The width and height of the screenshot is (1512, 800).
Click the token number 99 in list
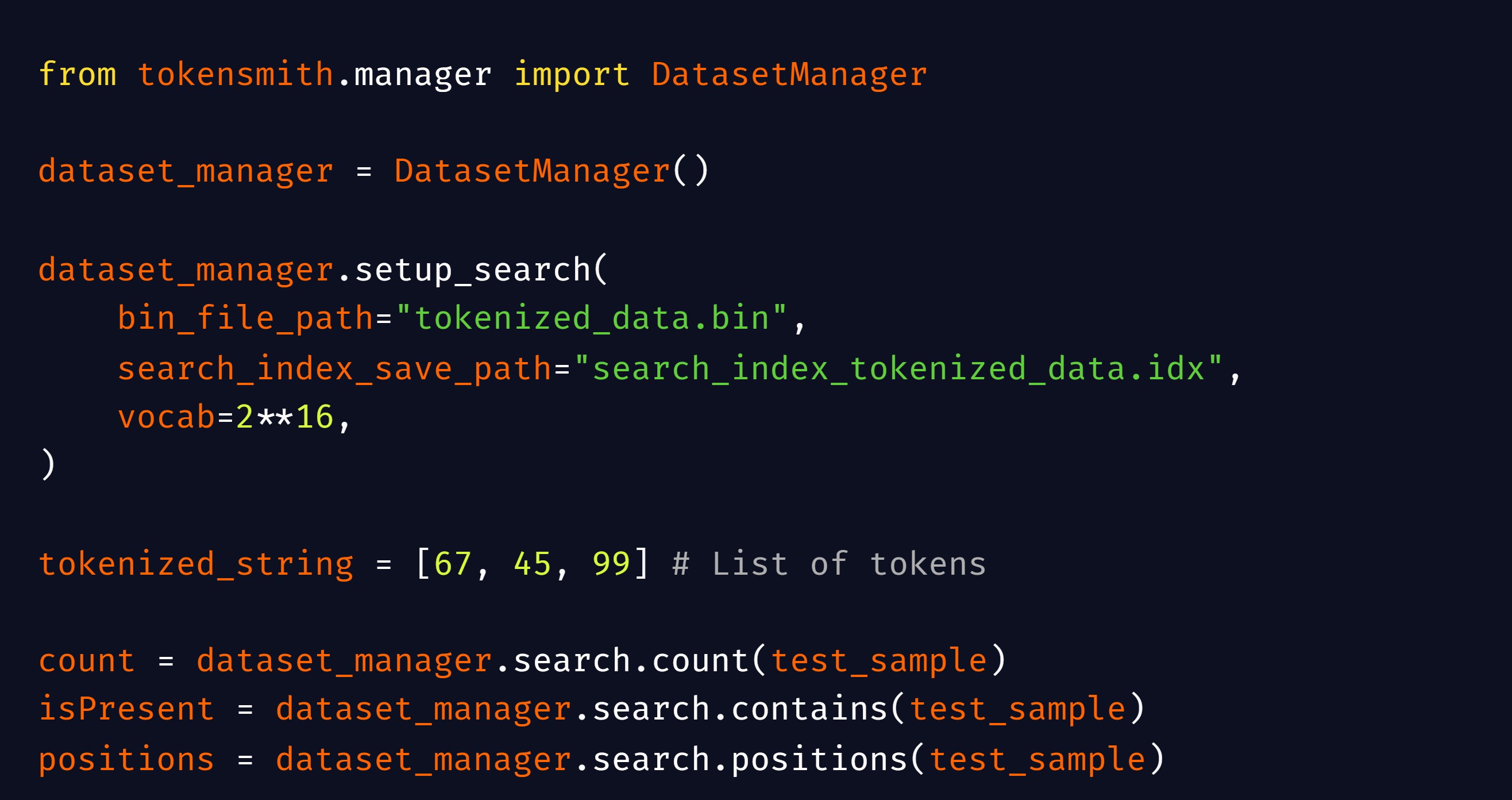[611, 564]
